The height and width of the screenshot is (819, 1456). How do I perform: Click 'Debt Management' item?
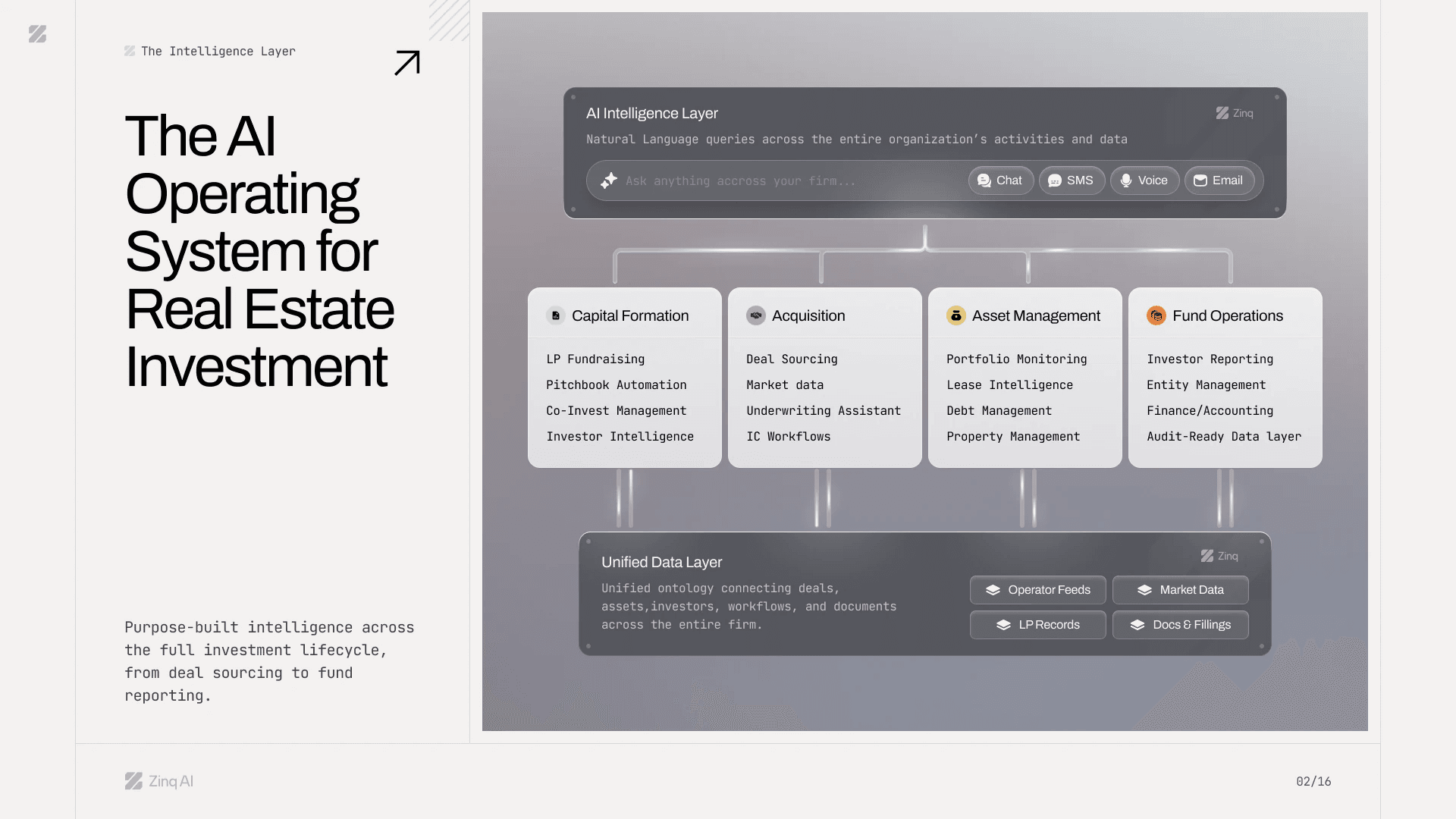999,411
